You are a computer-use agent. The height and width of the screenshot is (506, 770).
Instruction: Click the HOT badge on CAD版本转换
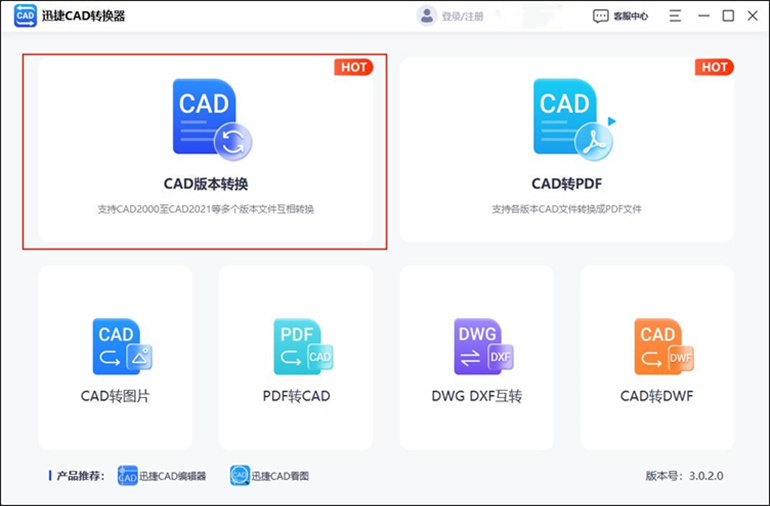[x=354, y=67]
